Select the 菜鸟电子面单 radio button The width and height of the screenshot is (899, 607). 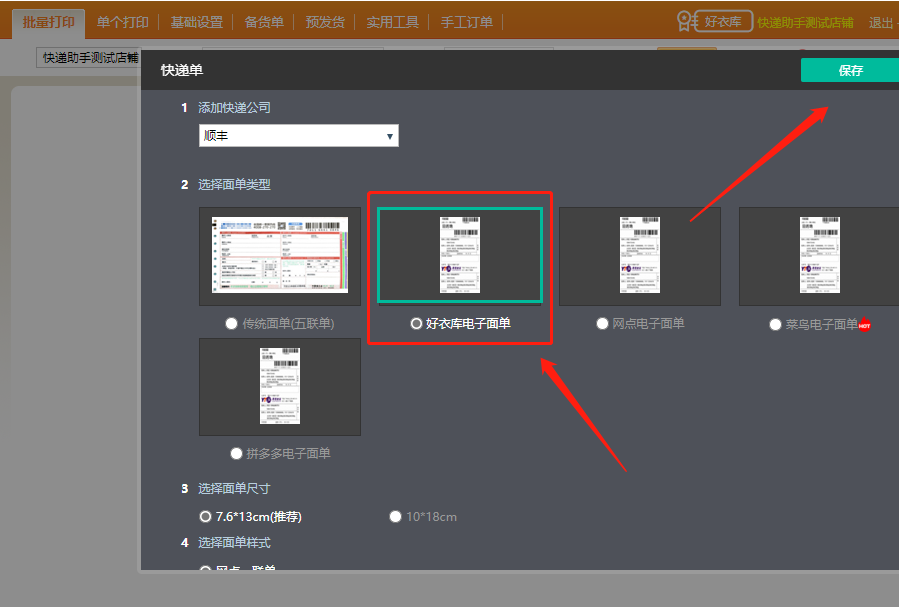775,325
